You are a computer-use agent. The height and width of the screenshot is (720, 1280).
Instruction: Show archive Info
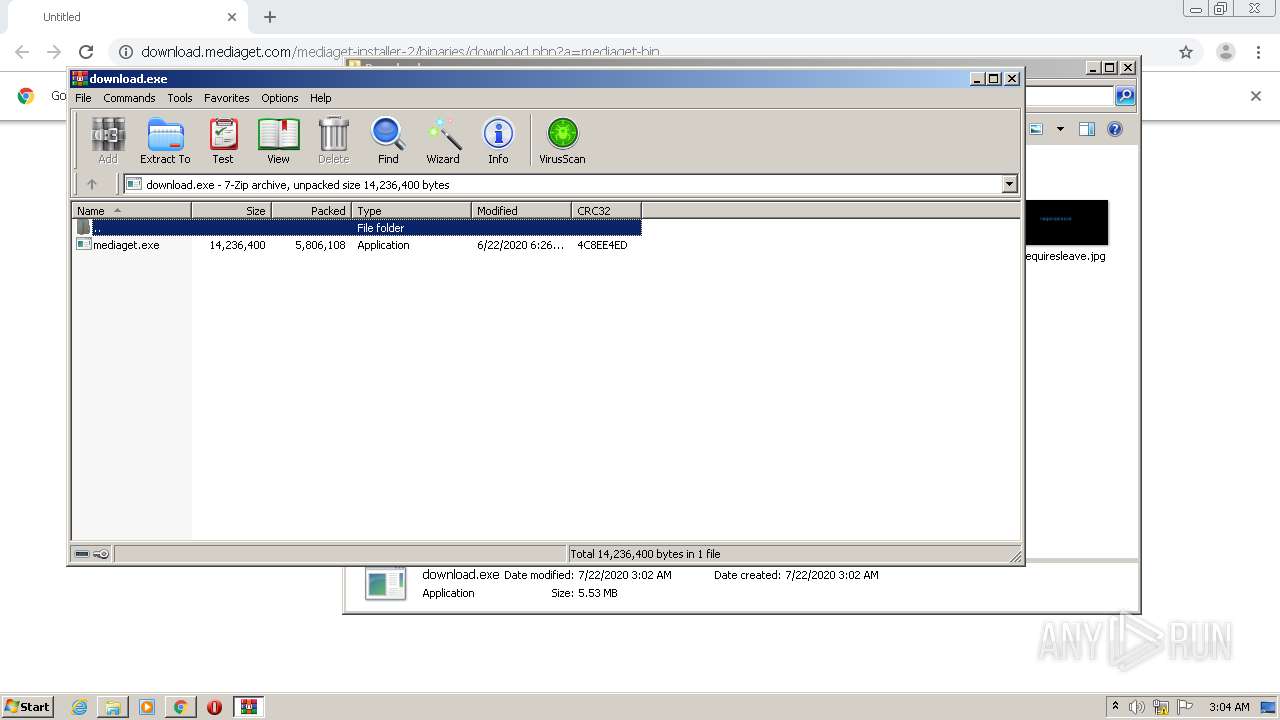(x=498, y=140)
